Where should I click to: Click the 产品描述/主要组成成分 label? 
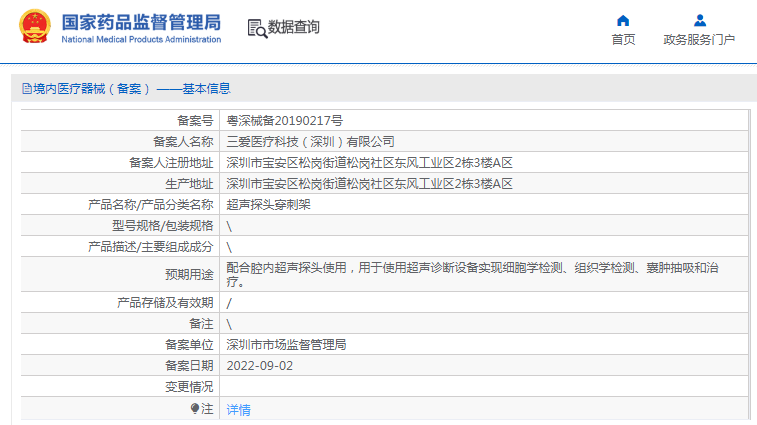point(151,247)
